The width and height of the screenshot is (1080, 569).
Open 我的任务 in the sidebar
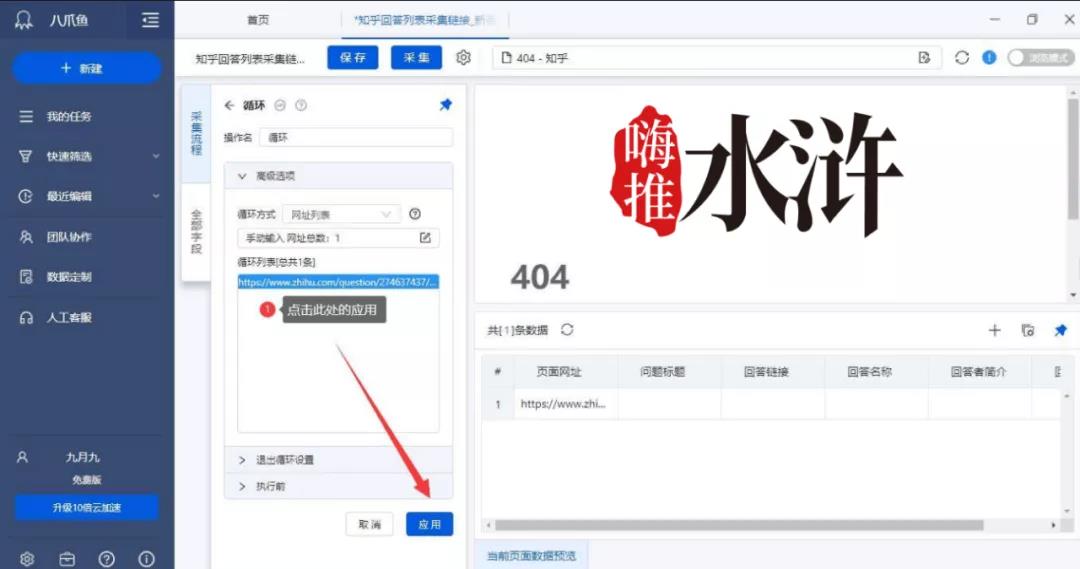tap(69, 116)
